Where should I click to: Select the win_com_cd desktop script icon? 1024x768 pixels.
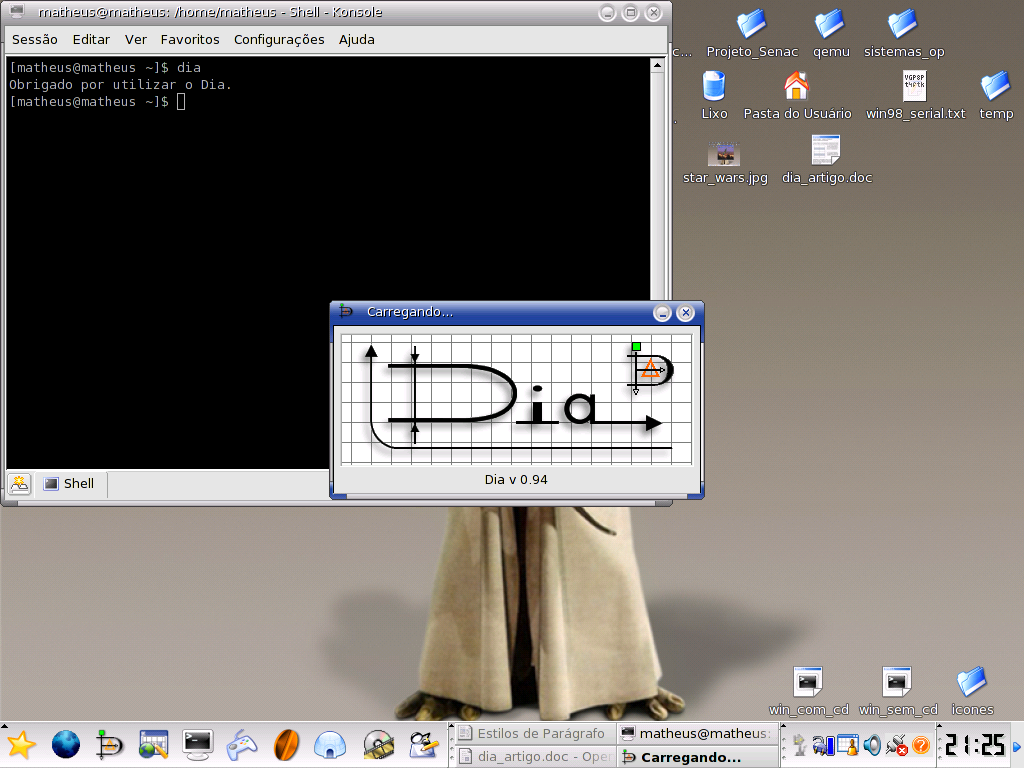[808, 692]
